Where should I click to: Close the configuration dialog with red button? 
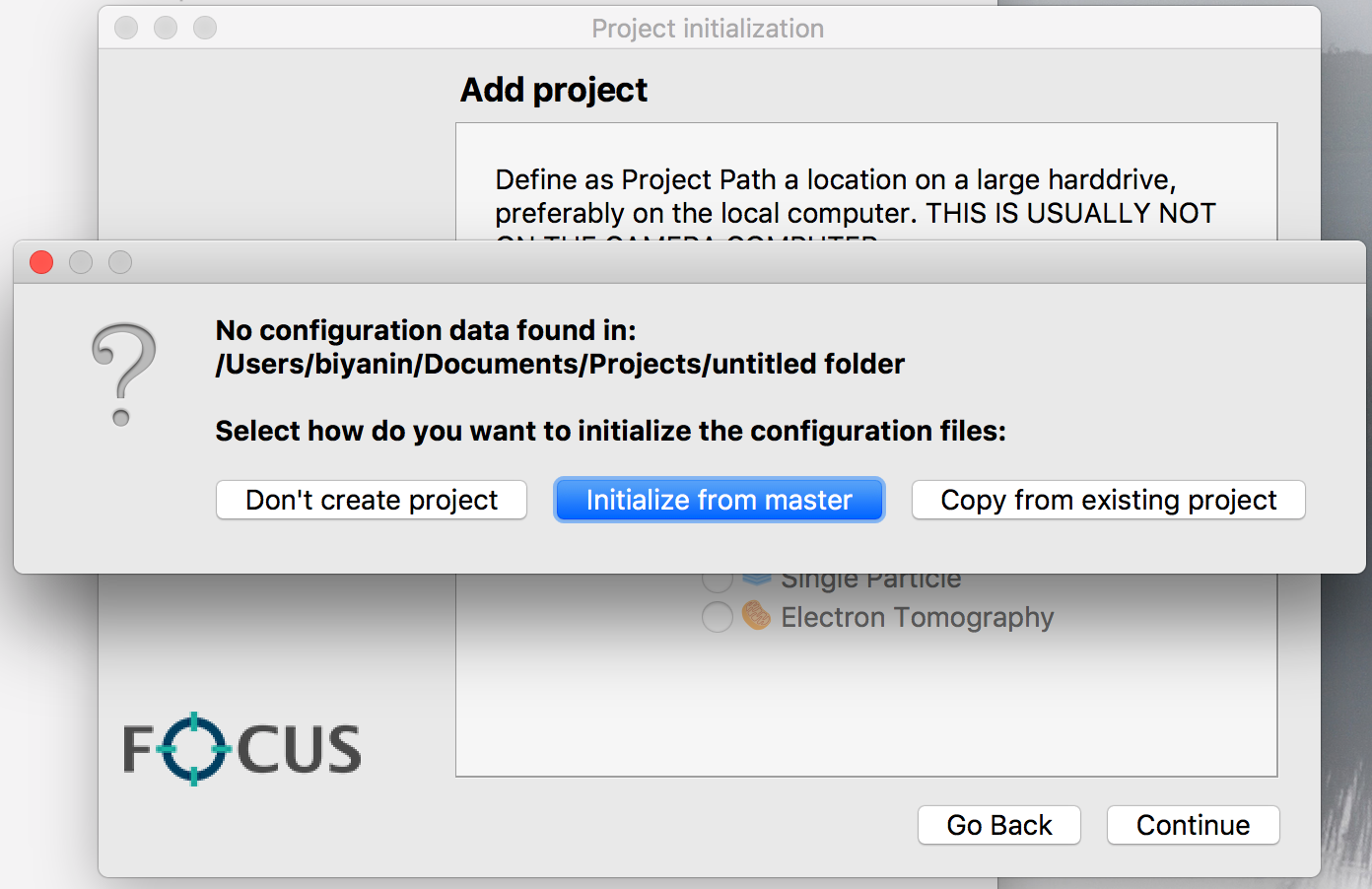(x=41, y=262)
